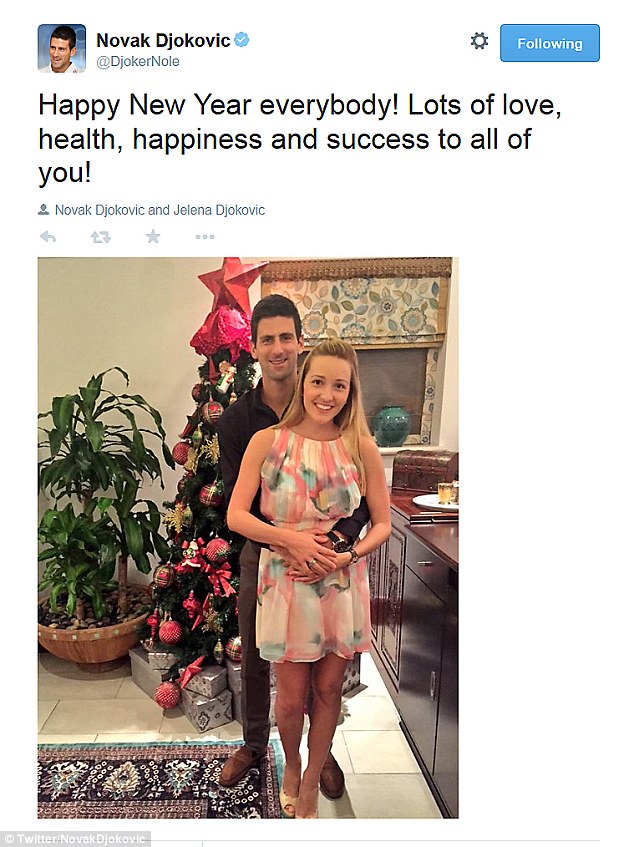Click the teal vase on the windowsill

pyautogui.click(x=392, y=426)
